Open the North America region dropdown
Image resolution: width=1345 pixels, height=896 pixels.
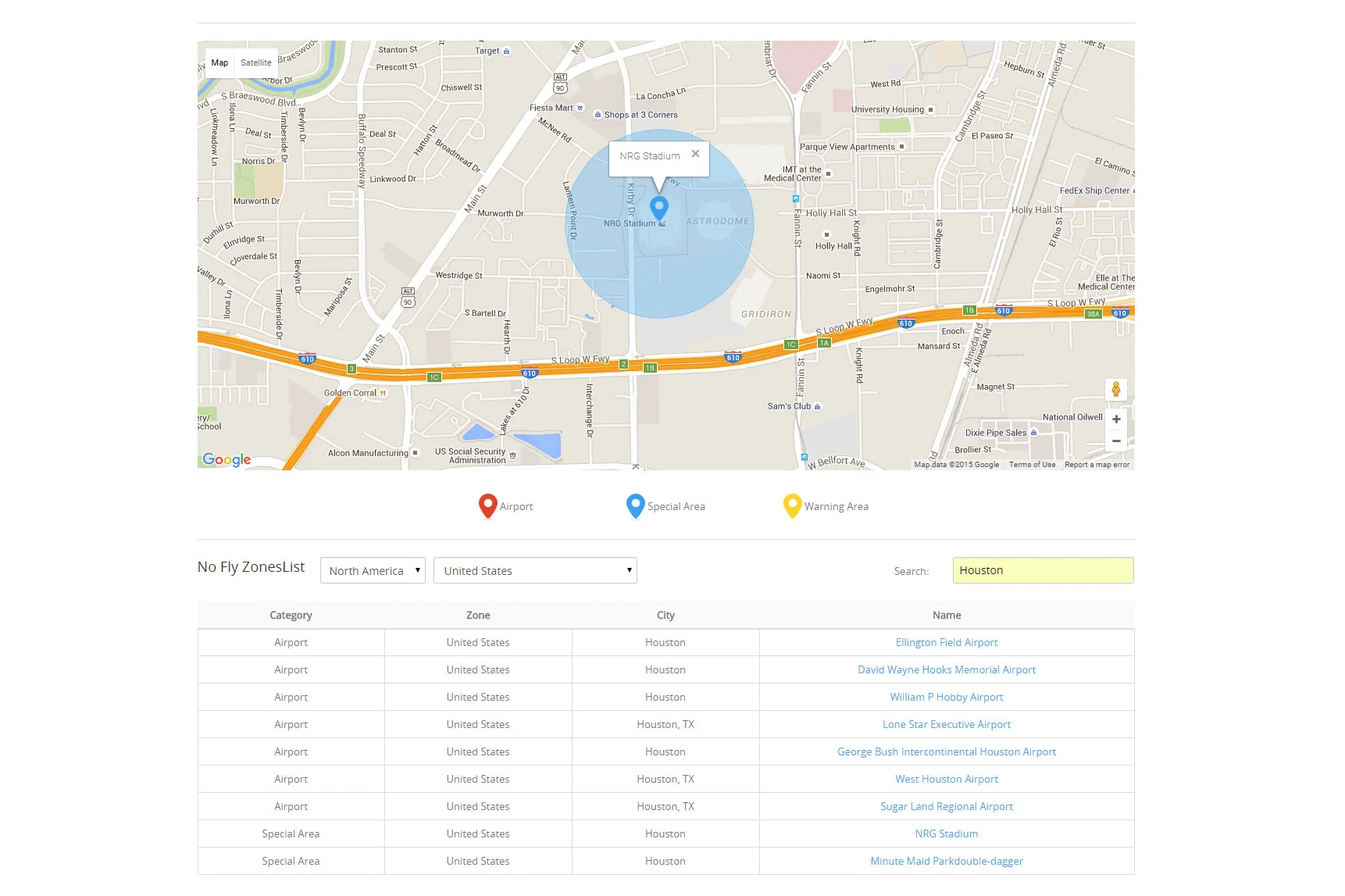[373, 570]
